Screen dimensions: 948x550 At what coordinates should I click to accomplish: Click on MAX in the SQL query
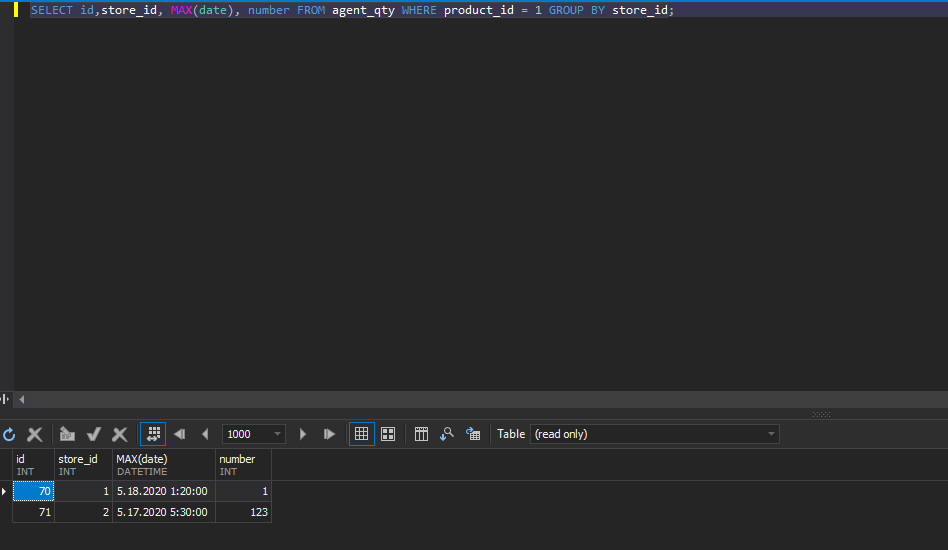tap(181, 10)
